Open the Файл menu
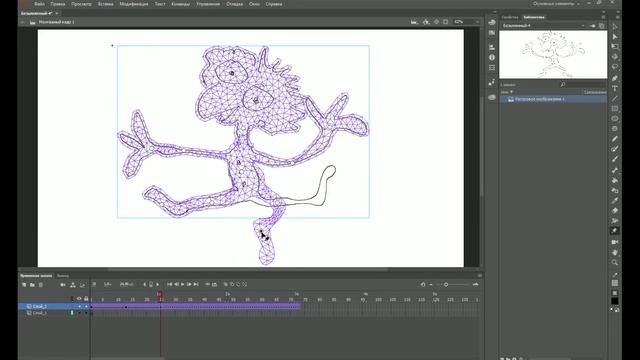Image resolution: width=640 pixels, height=360 pixels. [x=40, y=4]
